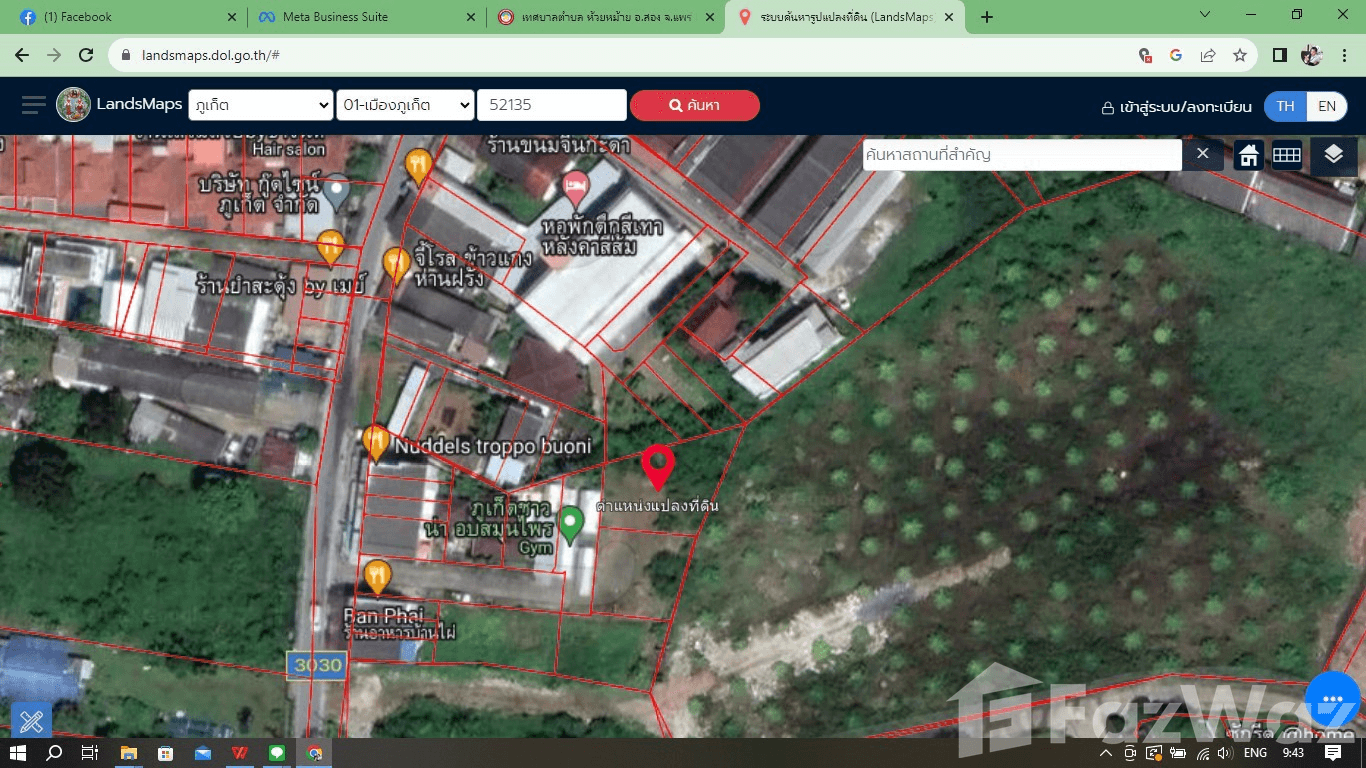Click the green Gym map marker
The height and width of the screenshot is (768, 1366).
coord(570,523)
